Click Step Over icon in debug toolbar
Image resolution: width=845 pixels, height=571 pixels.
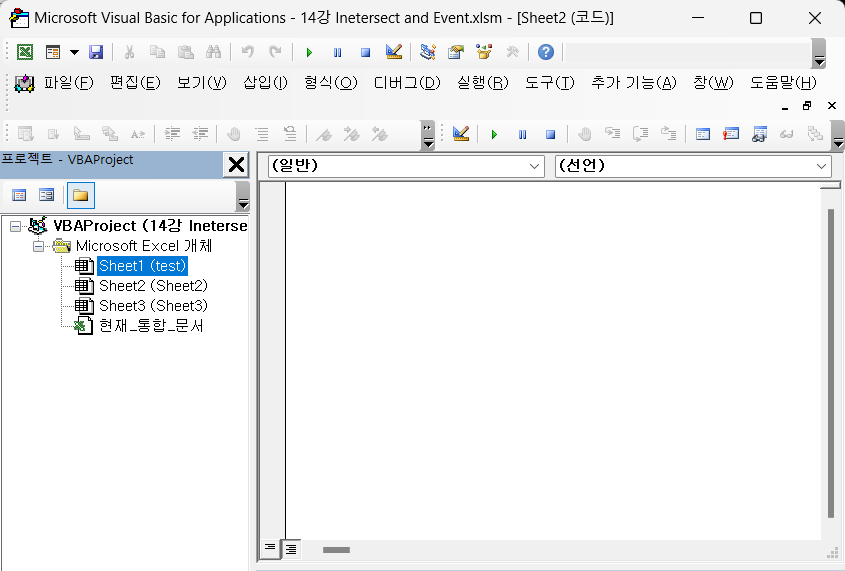click(x=640, y=134)
